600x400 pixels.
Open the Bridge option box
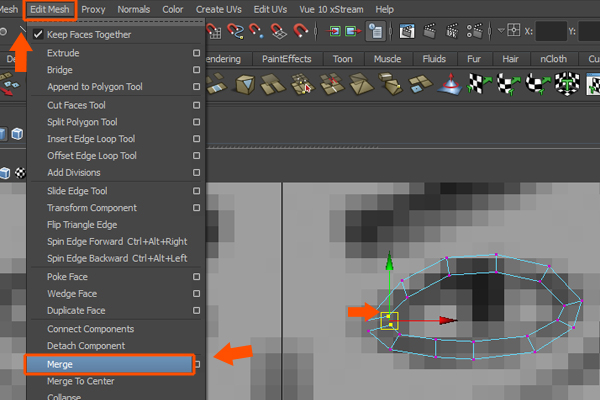pyautogui.click(x=196, y=70)
